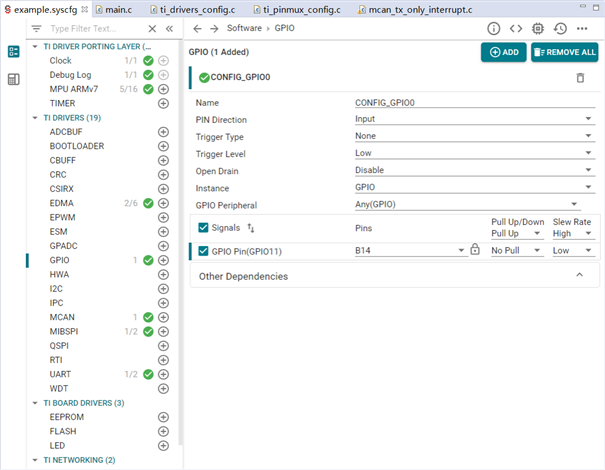Screen dimensions: 605x470
Task: Open the info icon in top toolbar
Action: (493, 29)
